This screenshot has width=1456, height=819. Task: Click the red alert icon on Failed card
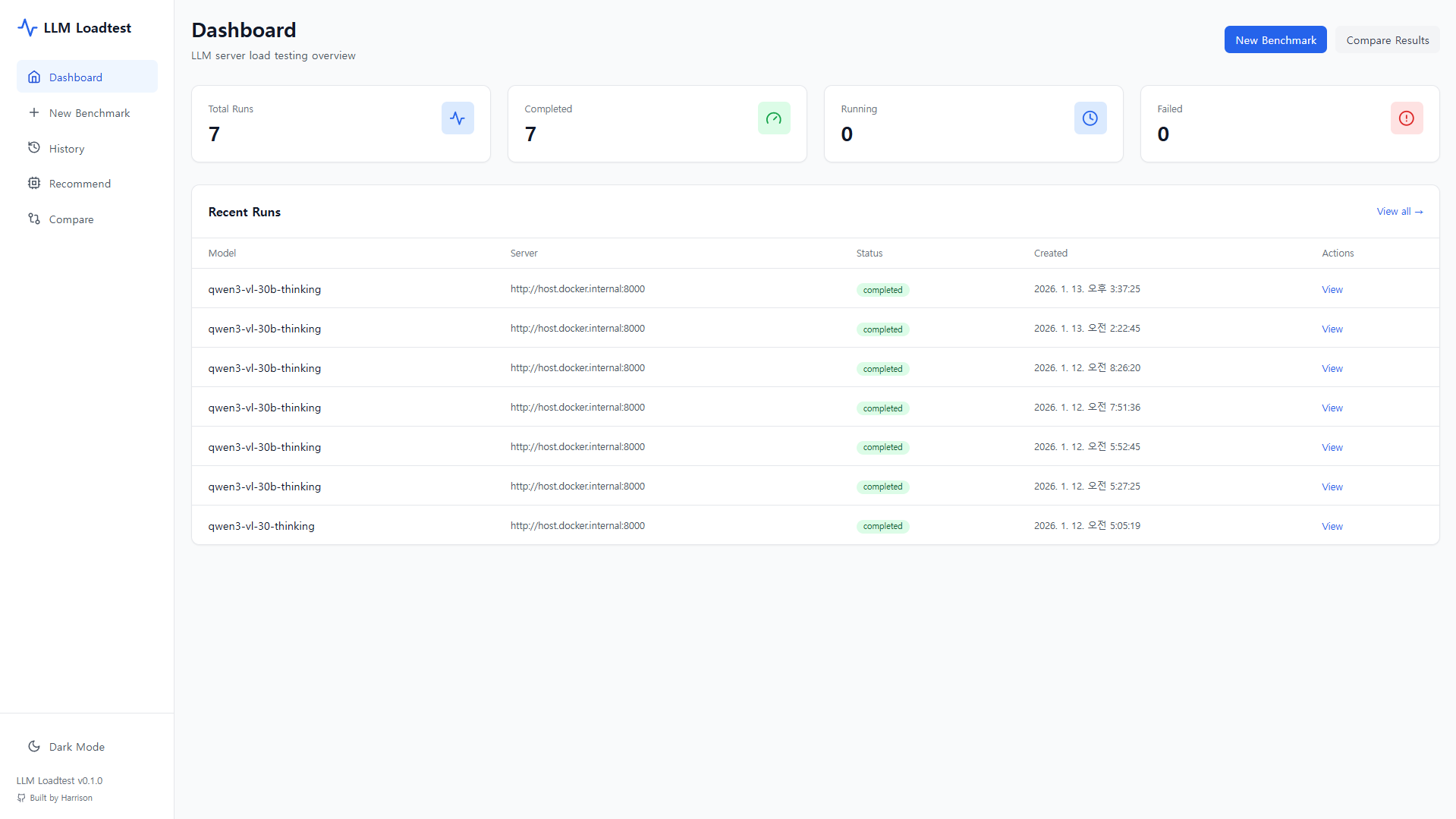click(x=1406, y=118)
